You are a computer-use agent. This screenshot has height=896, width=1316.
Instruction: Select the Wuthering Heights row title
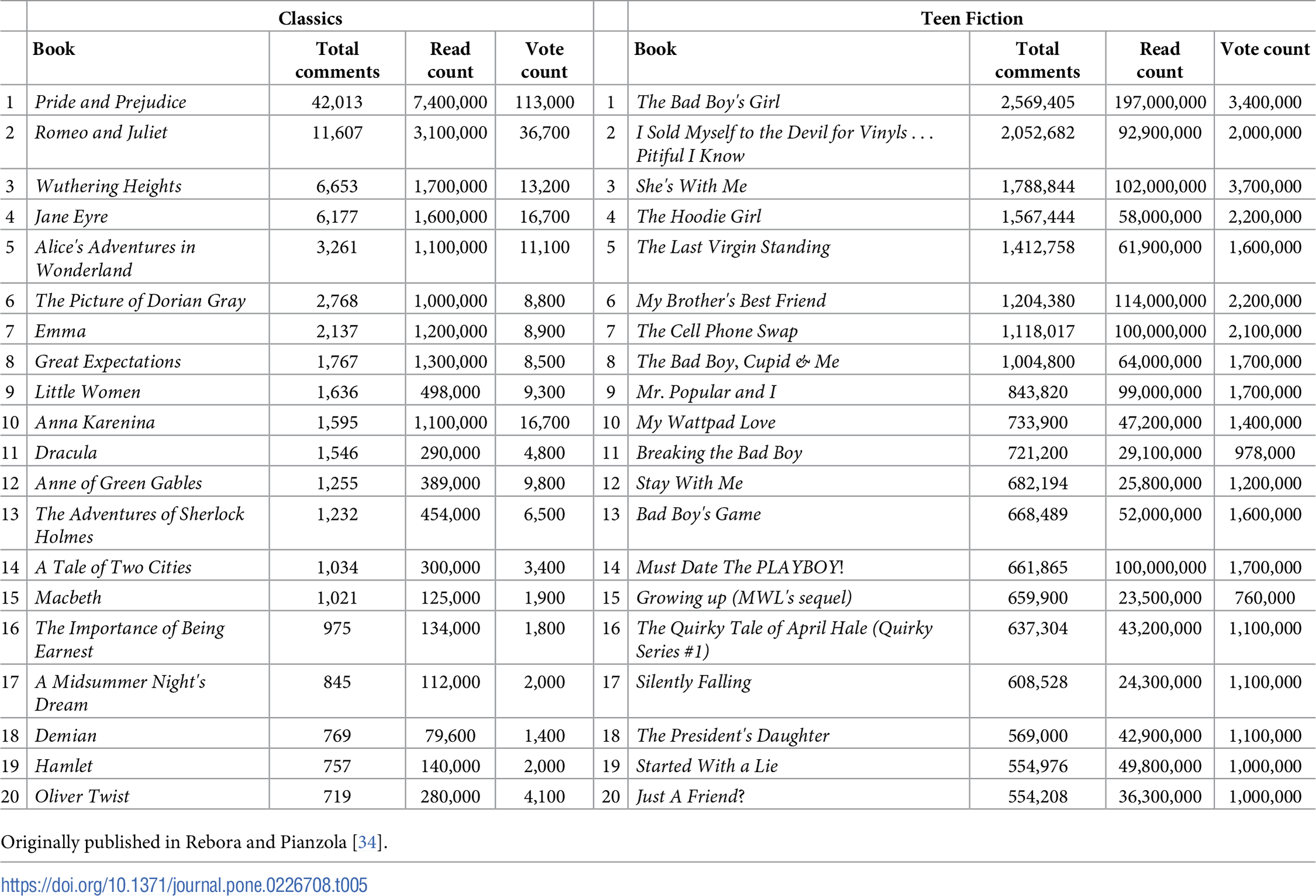[x=108, y=186]
